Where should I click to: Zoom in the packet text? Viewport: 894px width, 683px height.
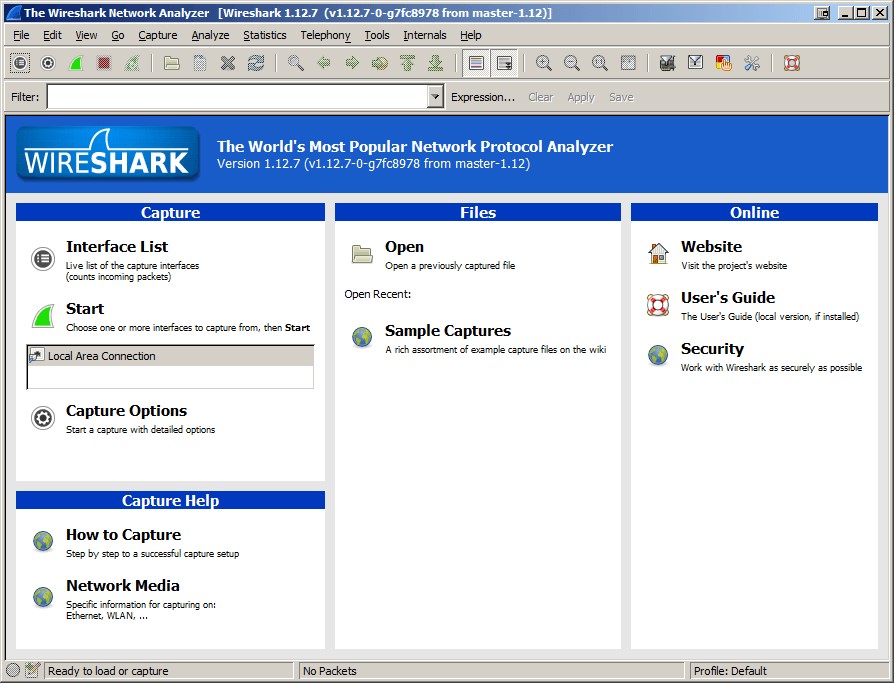click(x=543, y=63)
